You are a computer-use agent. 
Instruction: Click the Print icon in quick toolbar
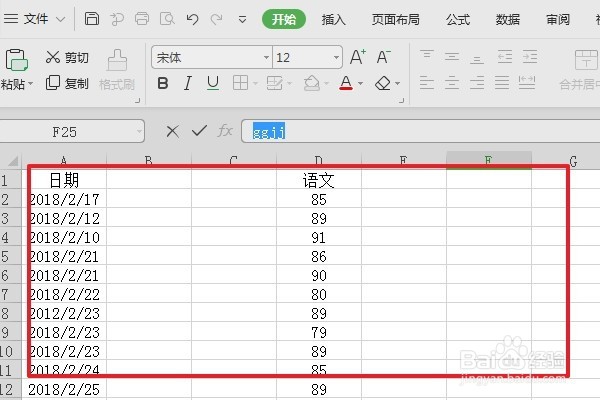tap(142, 18)
